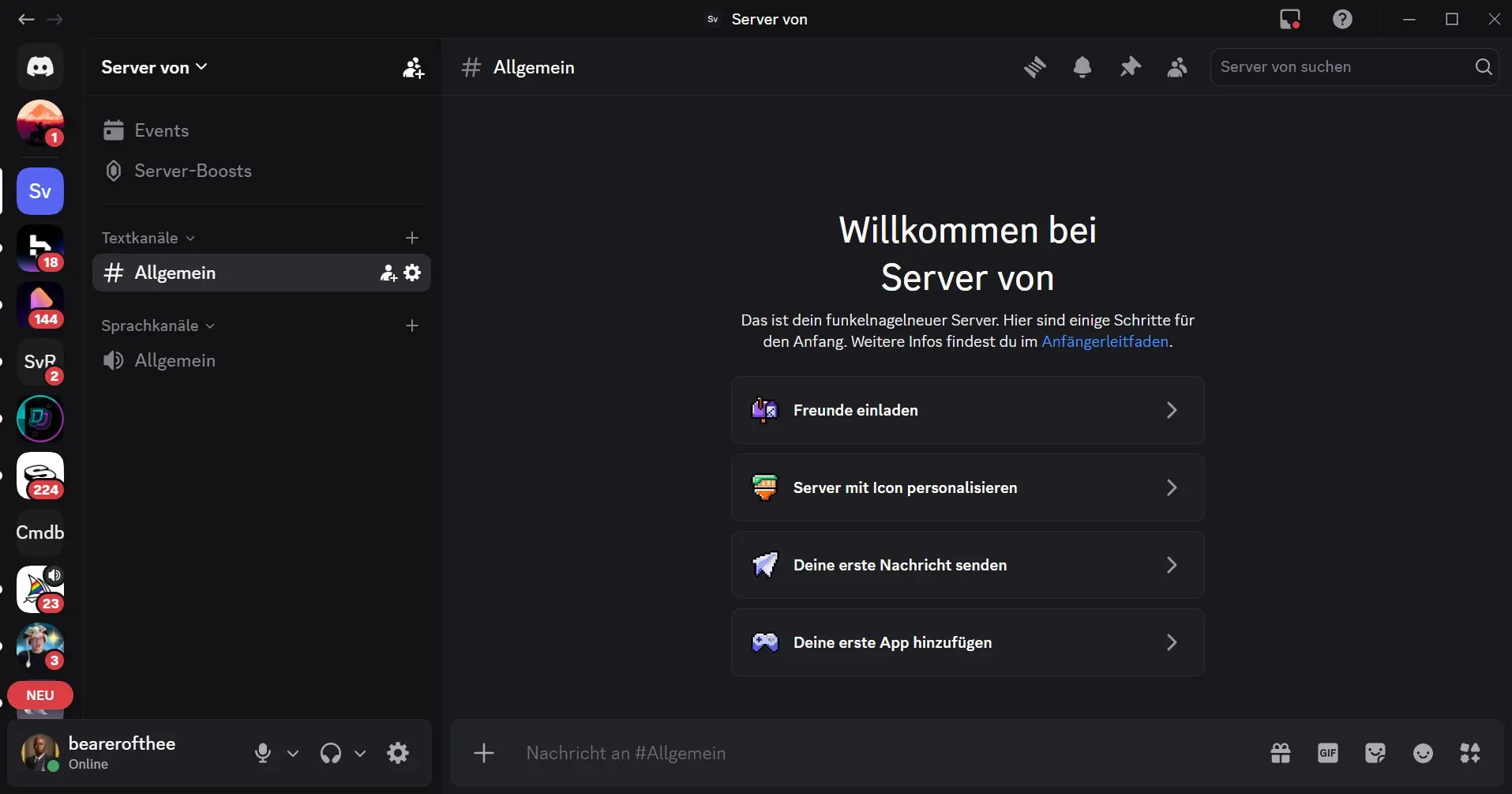Viewport: 1512px width, 794px height.
Task: Send a gift using the gift icon
Action: tap(1280, 753)
